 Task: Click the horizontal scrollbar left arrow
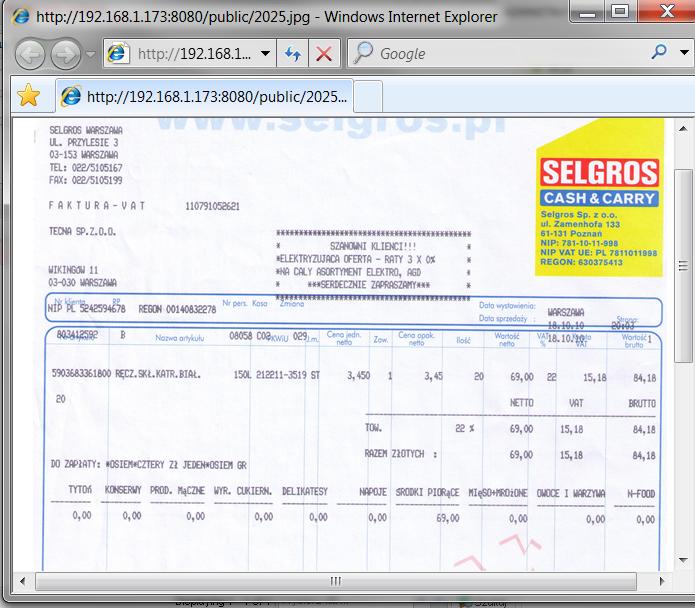click(x=22, y=581)
